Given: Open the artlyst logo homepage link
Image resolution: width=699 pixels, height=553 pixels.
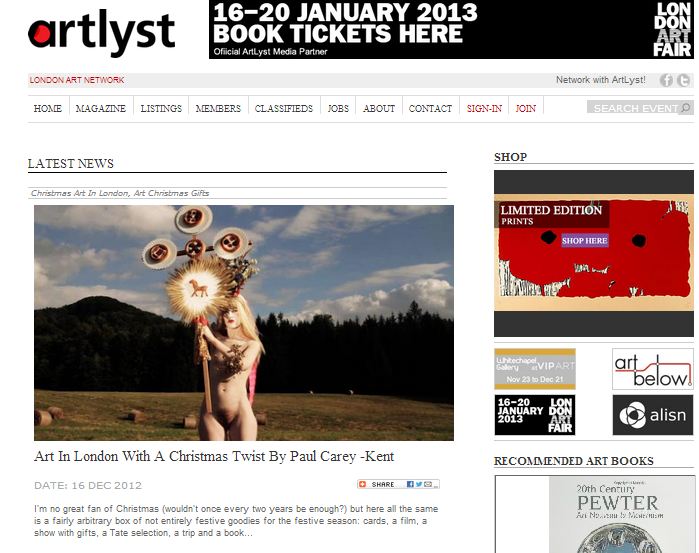Looking at the screenshot, I should tap(102, 33).
